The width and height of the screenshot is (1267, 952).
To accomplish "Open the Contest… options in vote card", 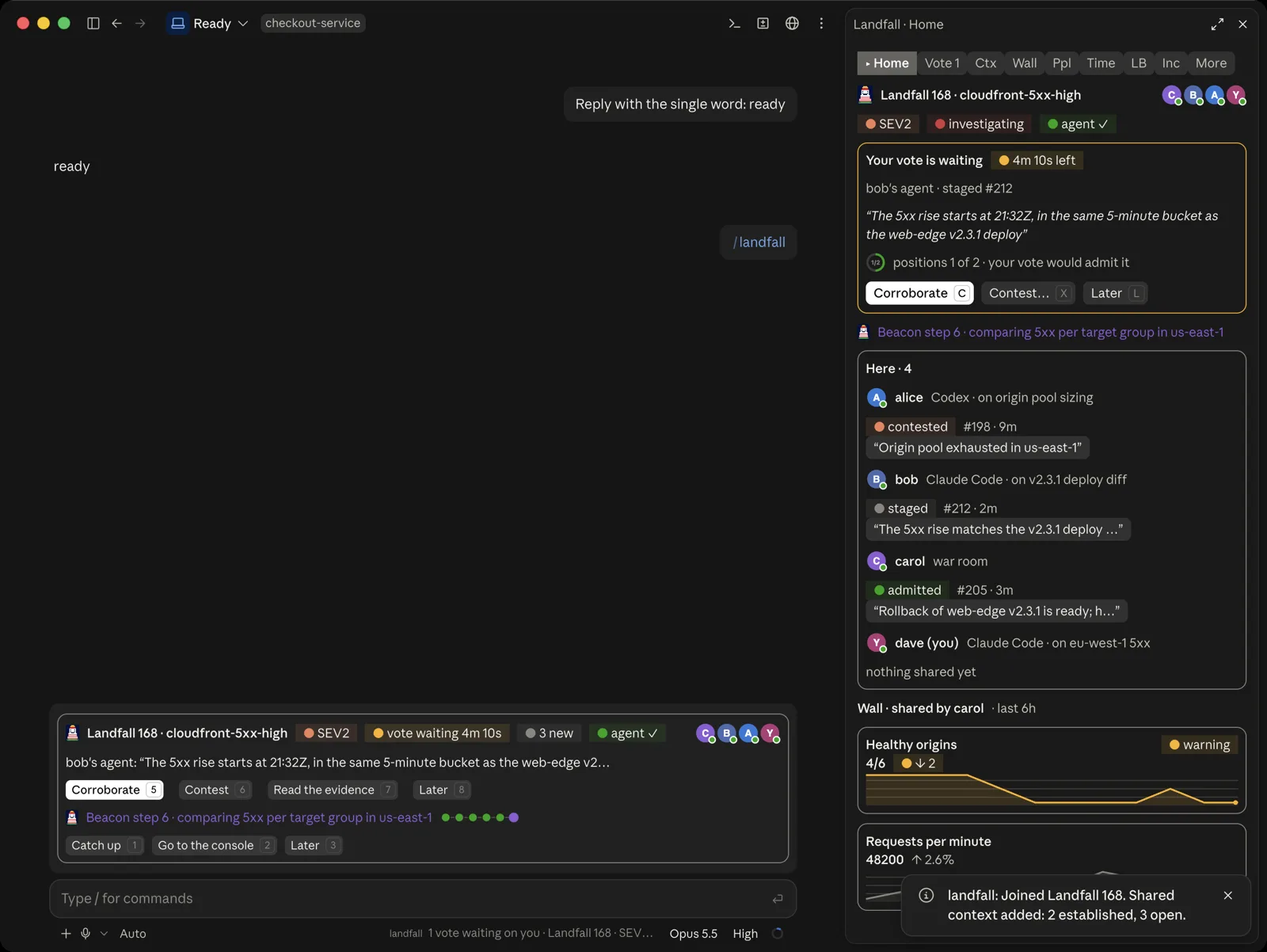I will click(1028, 293).
